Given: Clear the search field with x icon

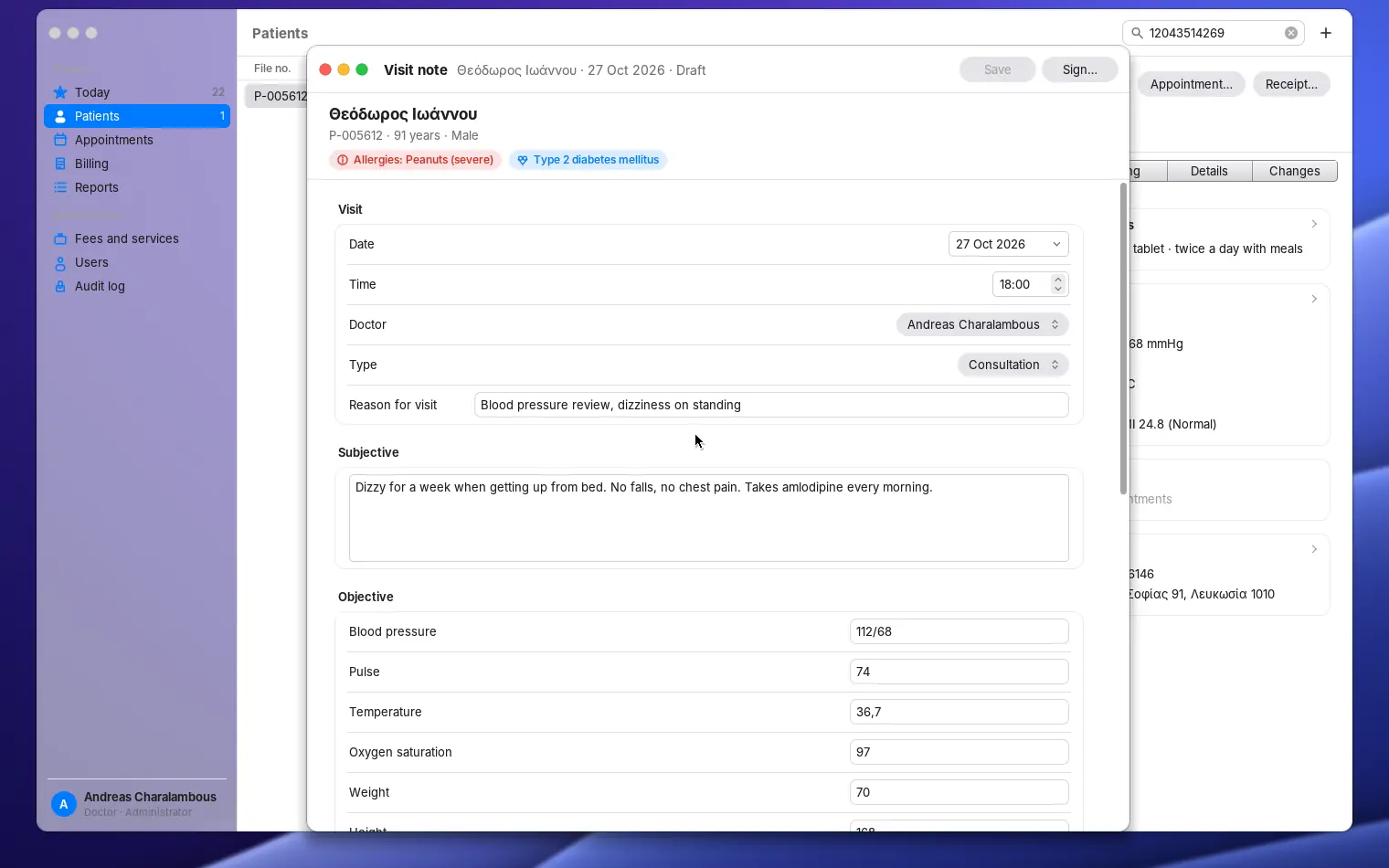Looking at the screenshot, I should (x=1291, y=33).
